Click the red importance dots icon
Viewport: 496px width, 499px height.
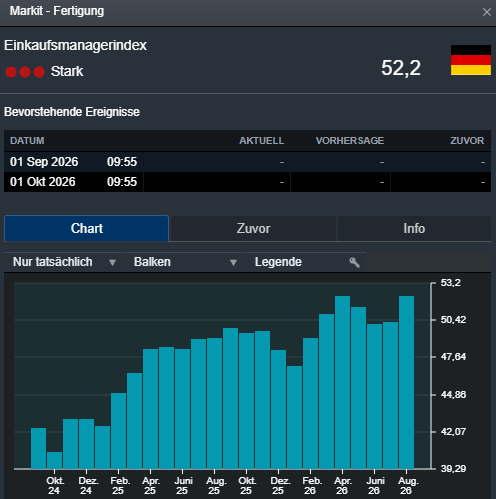pos(25,72)
